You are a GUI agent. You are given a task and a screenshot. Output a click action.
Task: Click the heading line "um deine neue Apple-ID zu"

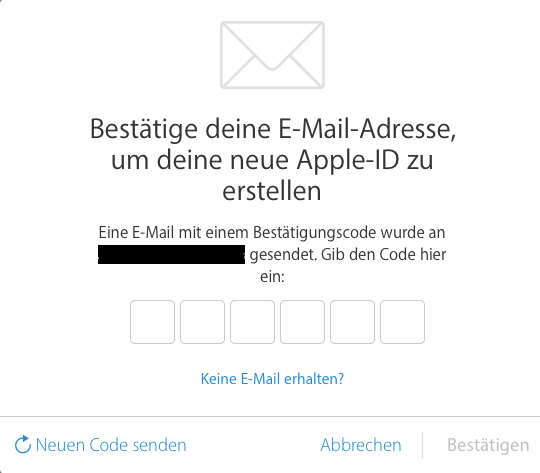click(272, 161)
